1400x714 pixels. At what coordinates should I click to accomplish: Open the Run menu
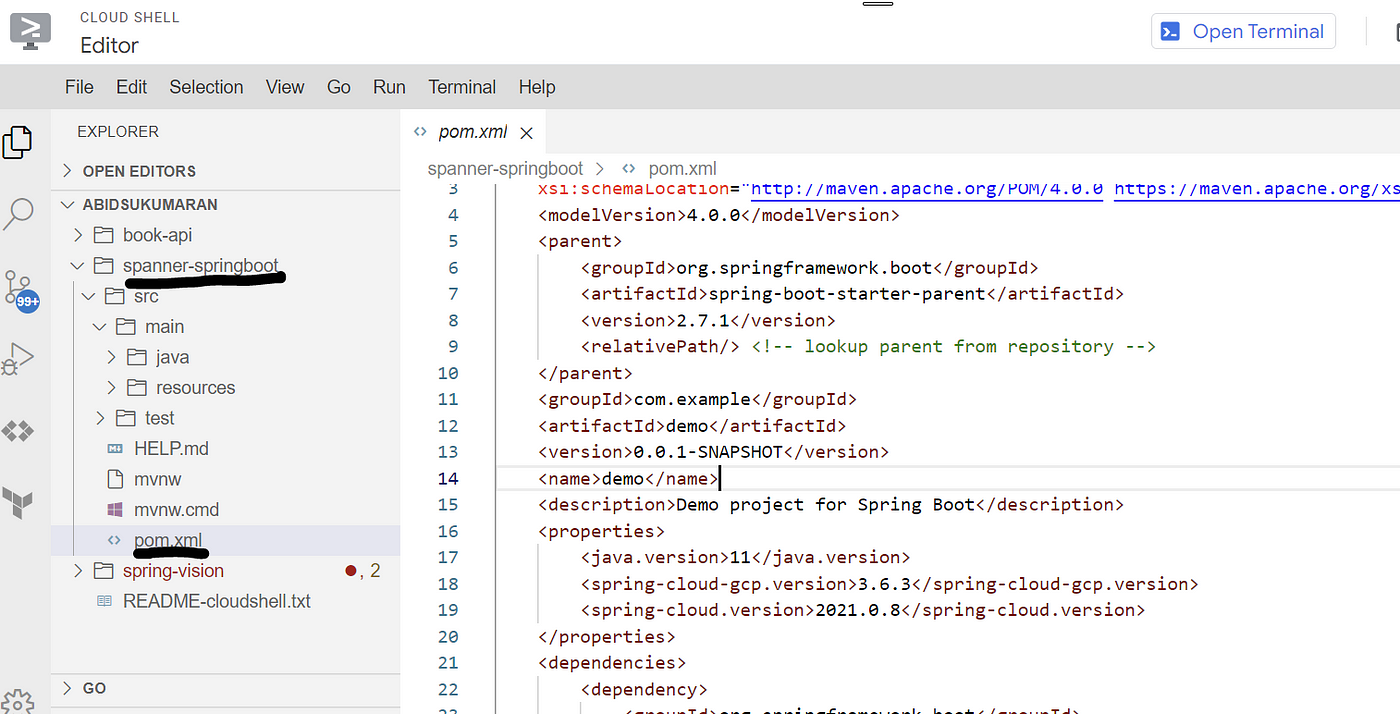point(389,87)
